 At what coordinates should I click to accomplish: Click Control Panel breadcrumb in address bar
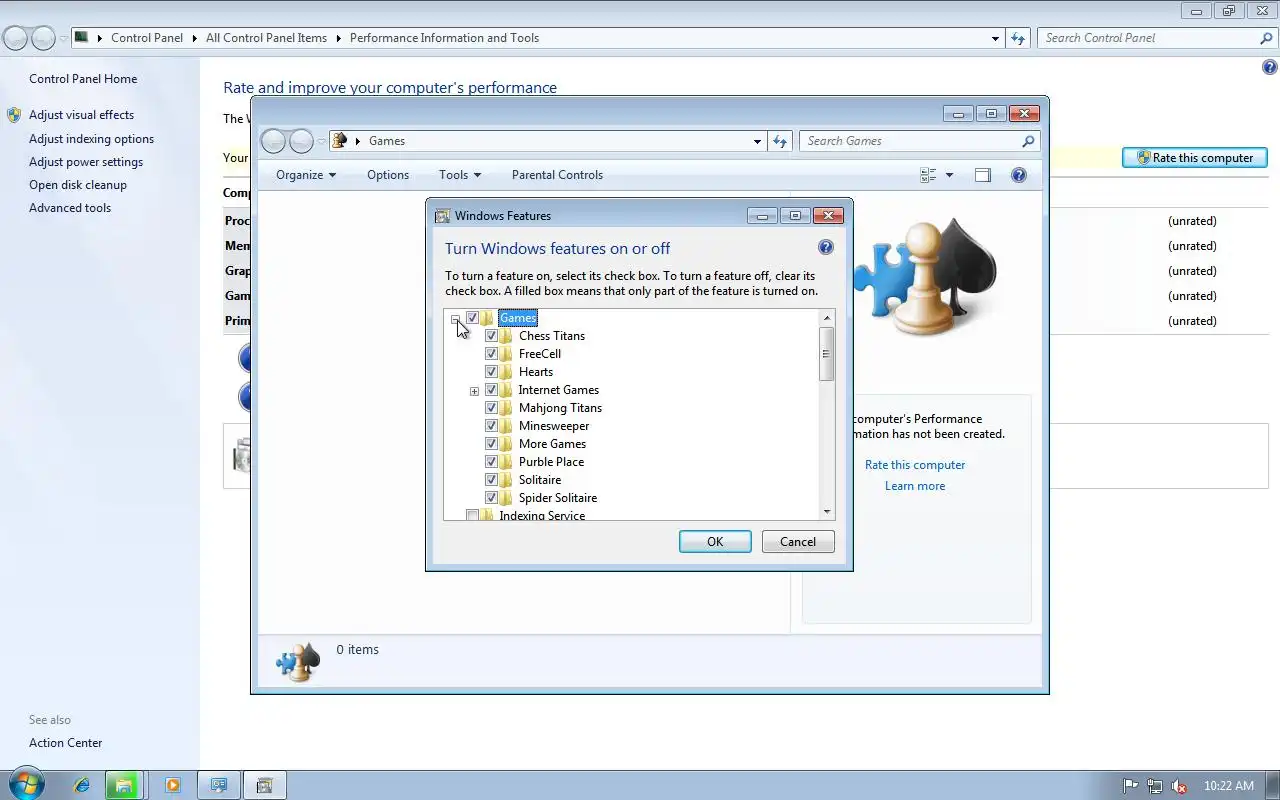click(147, 38)
